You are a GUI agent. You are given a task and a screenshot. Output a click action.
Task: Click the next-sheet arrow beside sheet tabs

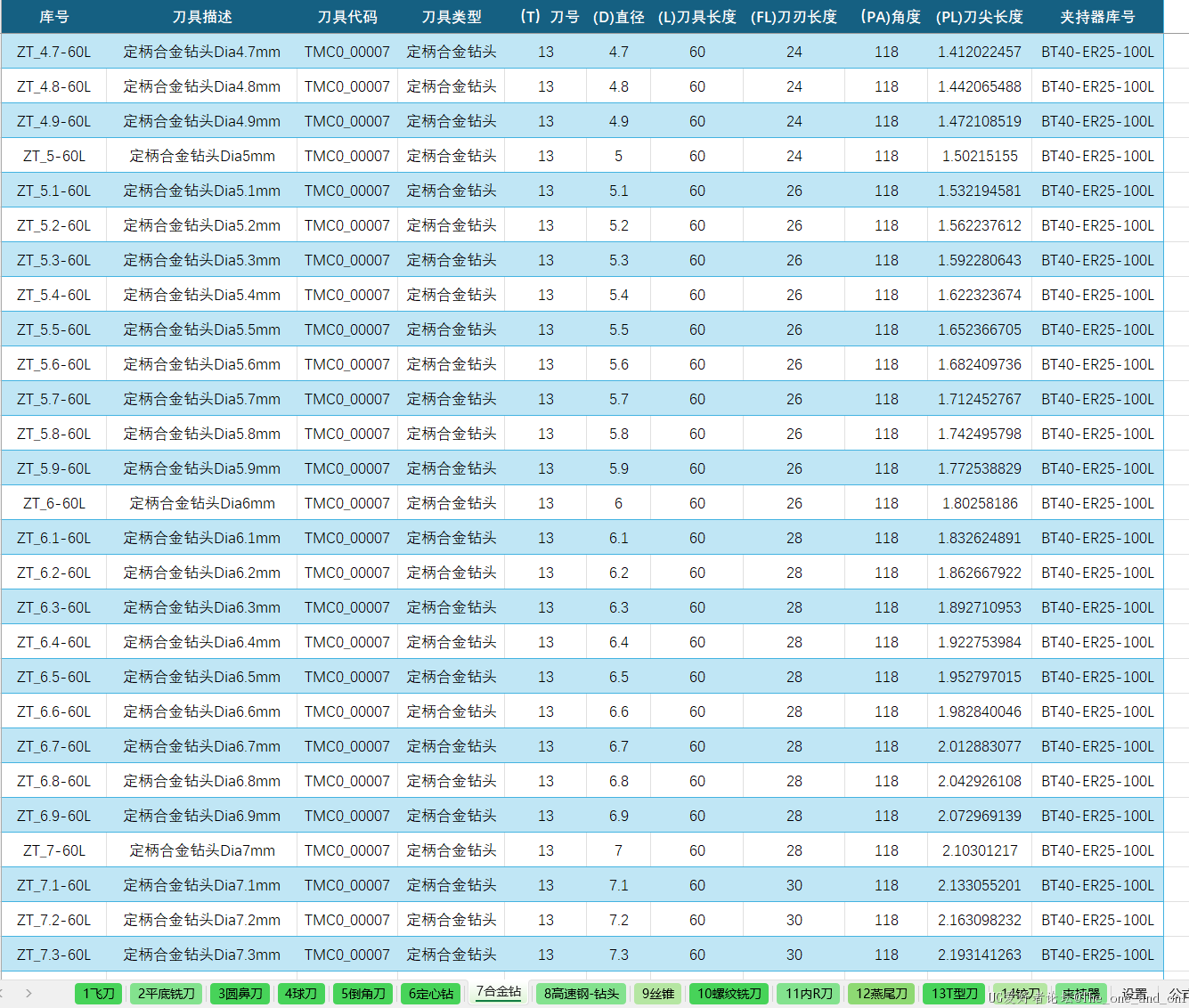click(x=29, y=993)
